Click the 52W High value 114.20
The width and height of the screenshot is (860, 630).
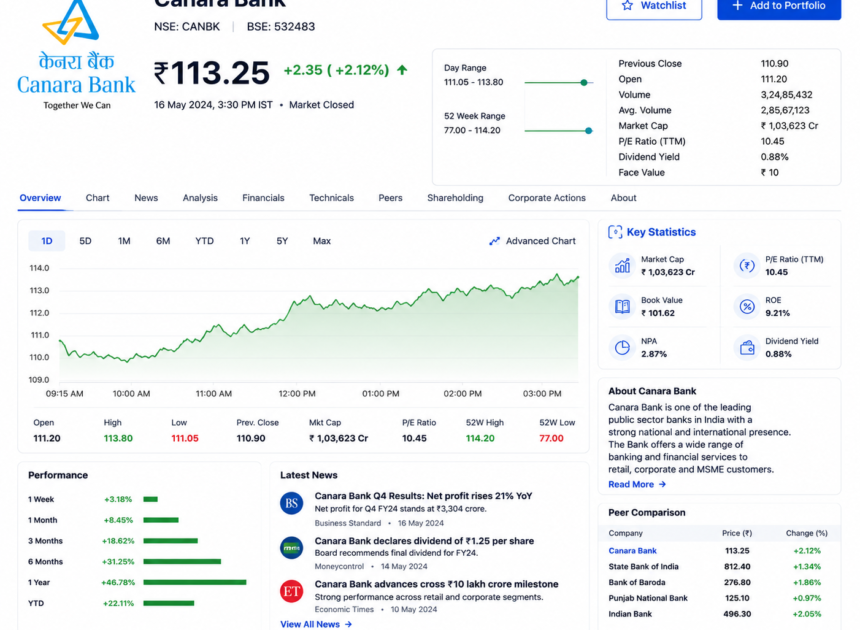coord(480,438)
